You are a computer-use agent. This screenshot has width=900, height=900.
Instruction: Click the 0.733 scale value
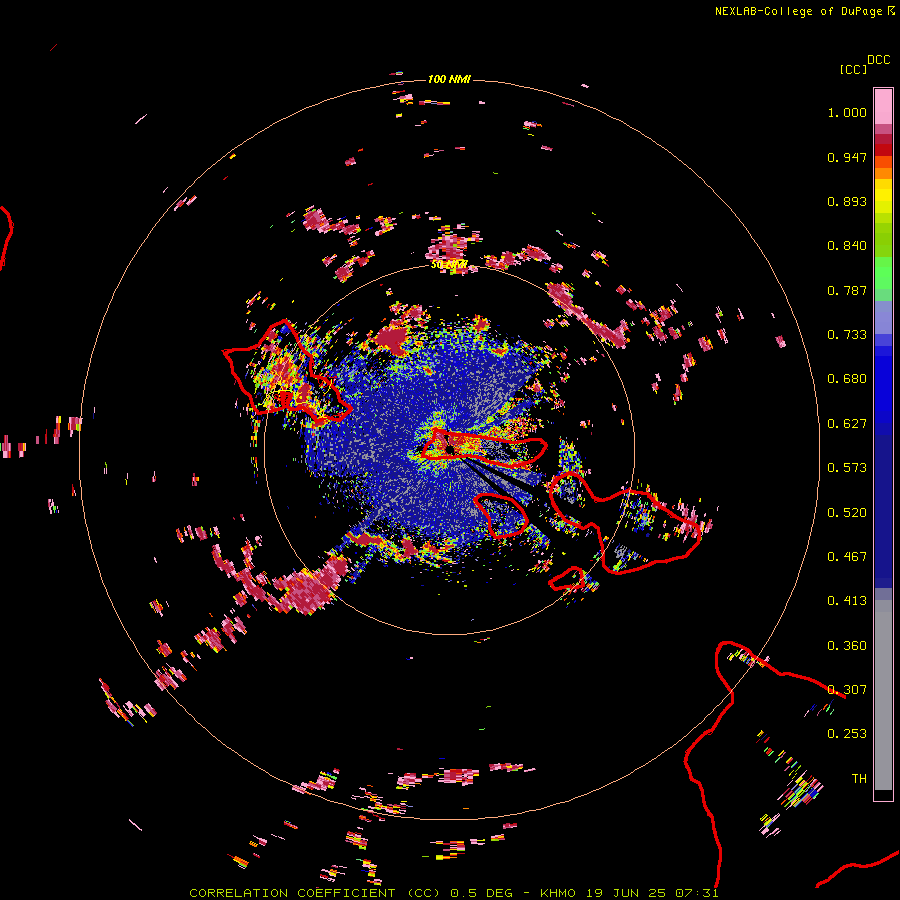point(847,335)
